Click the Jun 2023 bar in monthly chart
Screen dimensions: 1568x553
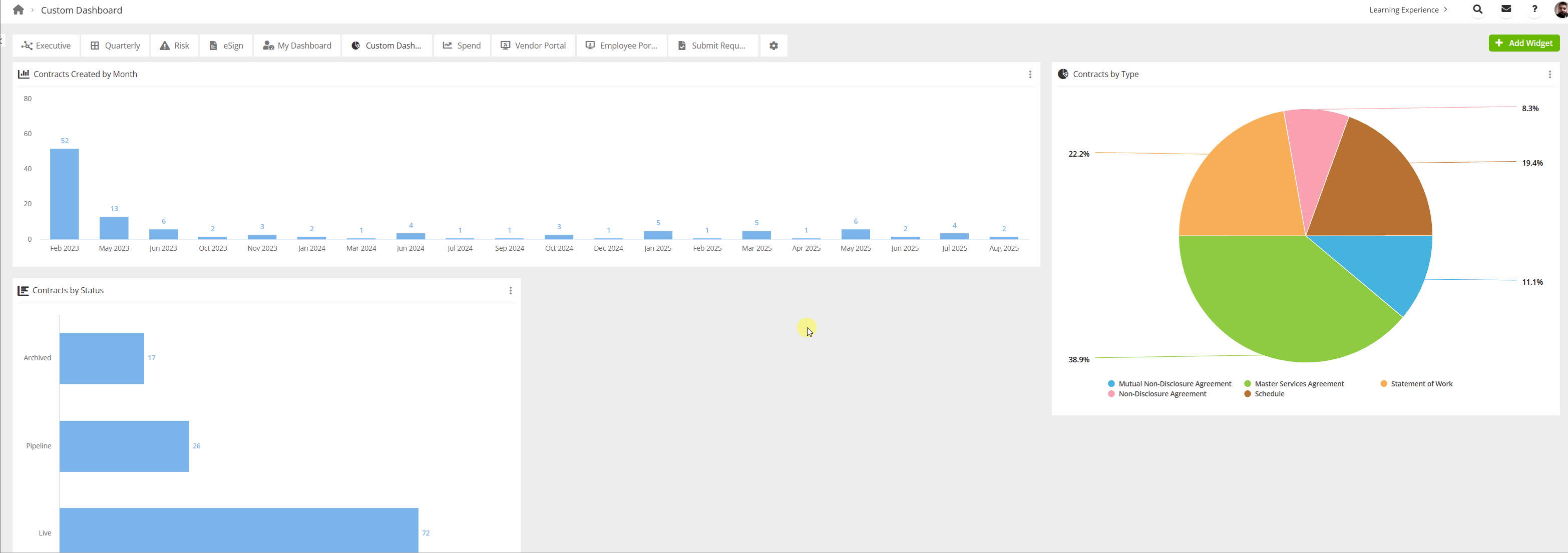point(163,234)
